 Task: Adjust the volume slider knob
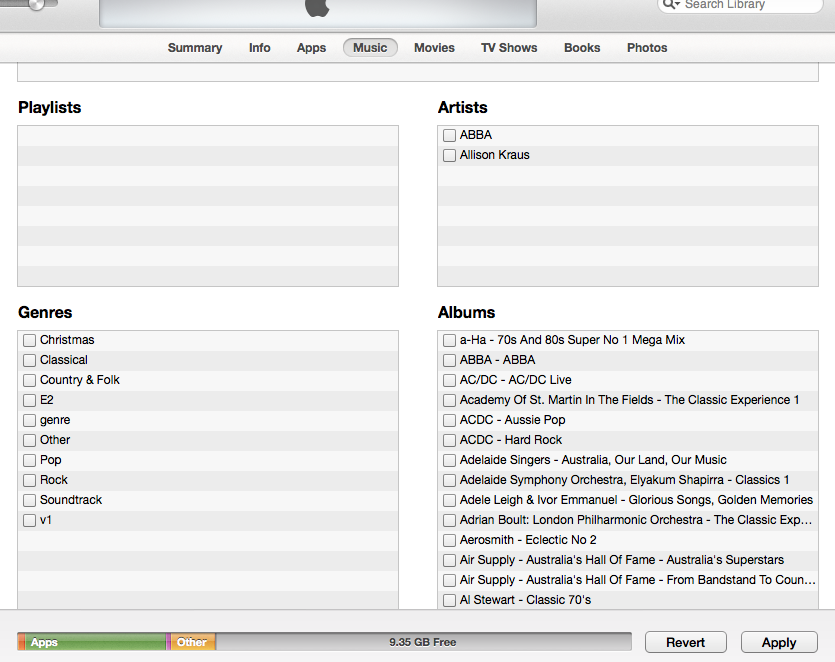click(36, 4)
